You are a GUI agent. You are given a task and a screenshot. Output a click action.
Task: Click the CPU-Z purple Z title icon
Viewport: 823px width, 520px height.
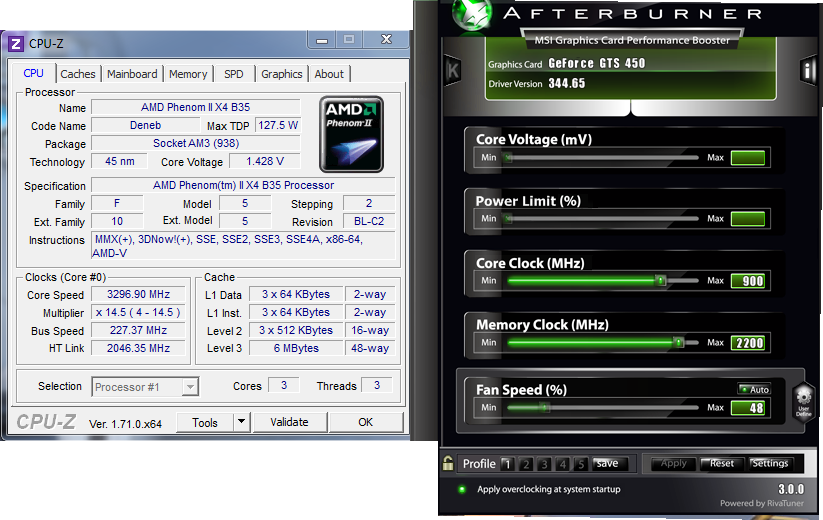click(x=15, y=44)
